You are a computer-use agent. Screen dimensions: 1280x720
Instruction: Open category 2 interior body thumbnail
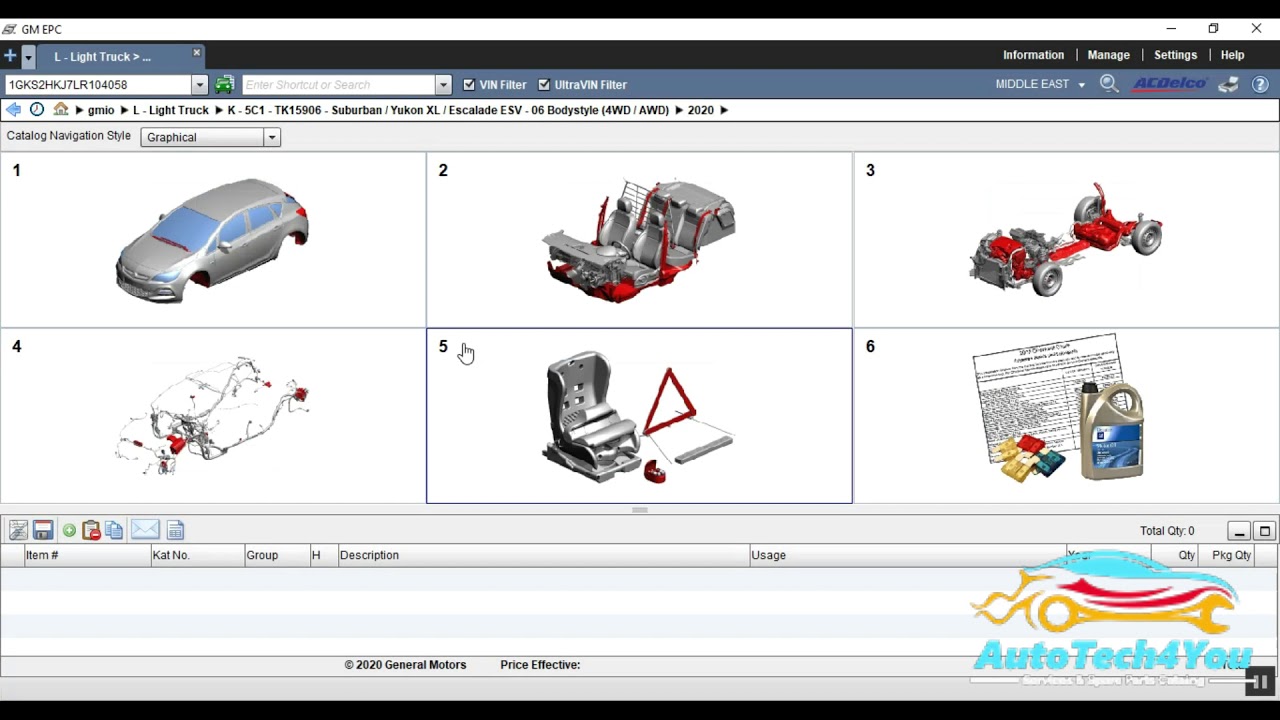640,240
